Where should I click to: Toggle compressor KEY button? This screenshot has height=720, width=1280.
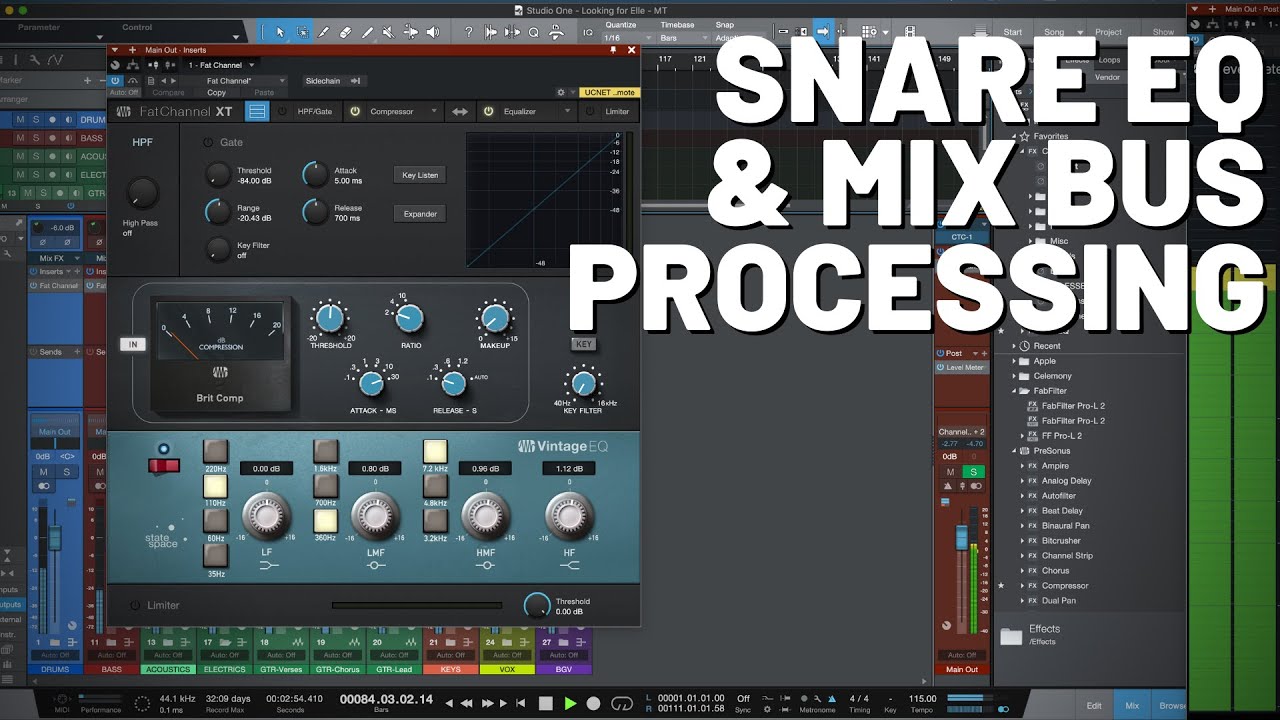[584, 344]
